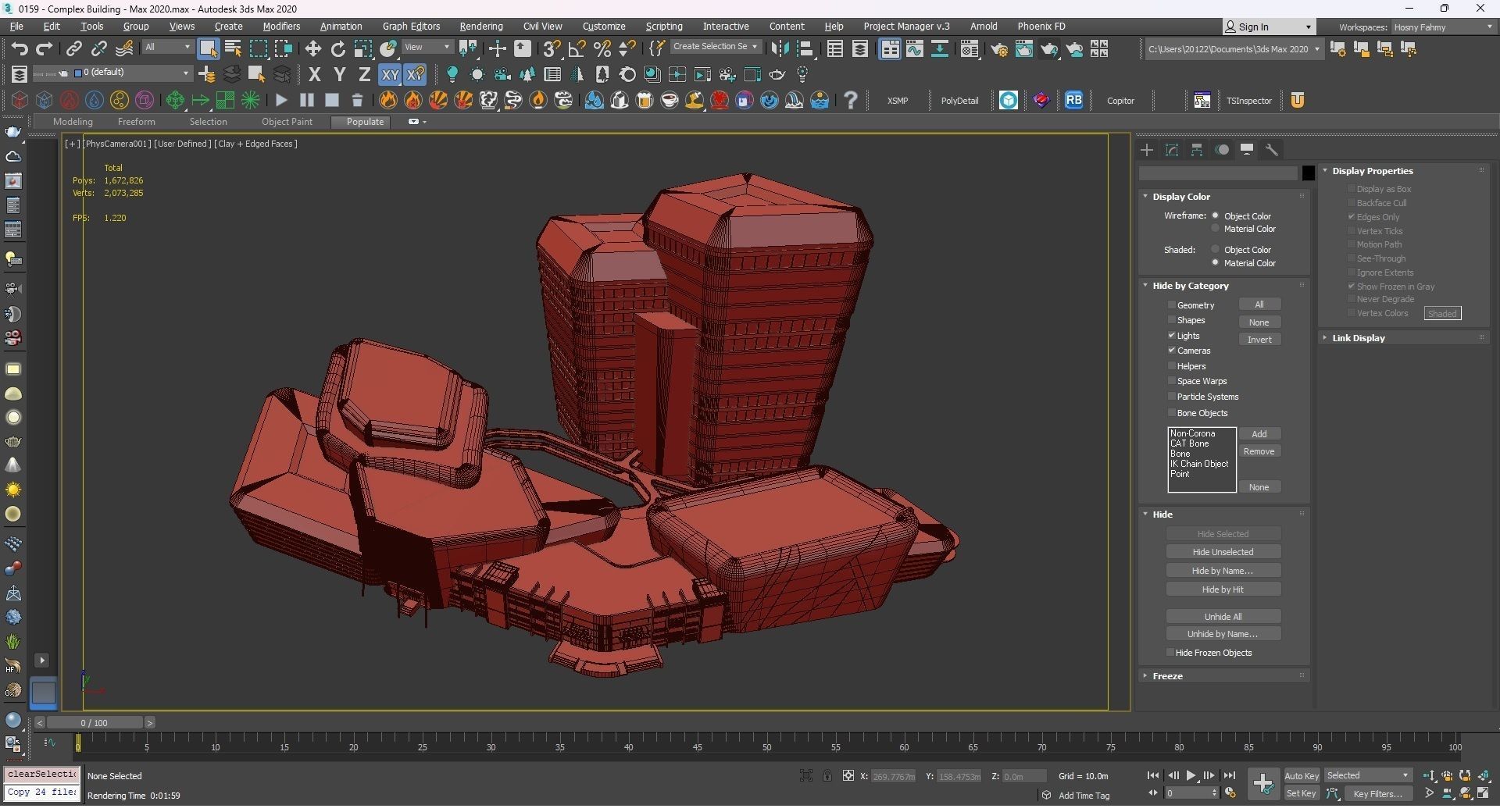
Task: Click the RB plugin icon
Action: click(1074, 100)
